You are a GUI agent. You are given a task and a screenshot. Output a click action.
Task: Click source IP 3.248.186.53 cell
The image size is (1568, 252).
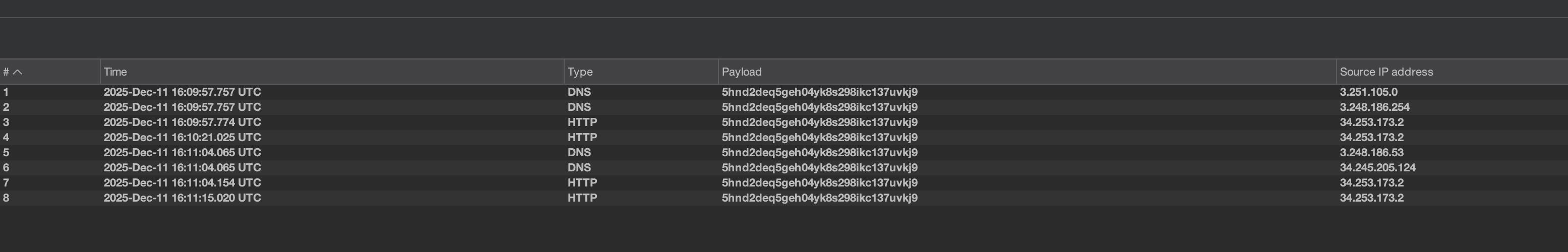click(x=1371, y=153)
